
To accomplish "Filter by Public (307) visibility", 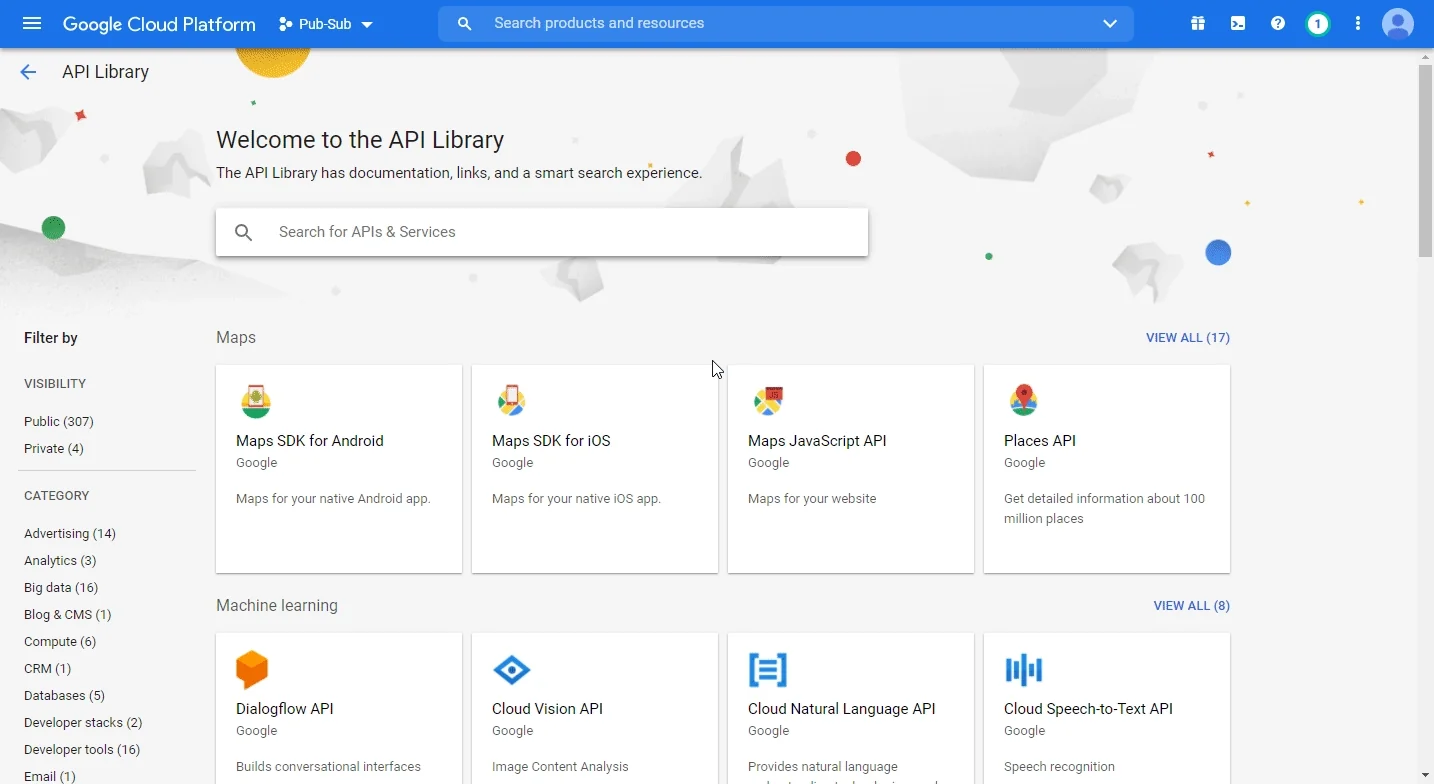I will point(59,421).
